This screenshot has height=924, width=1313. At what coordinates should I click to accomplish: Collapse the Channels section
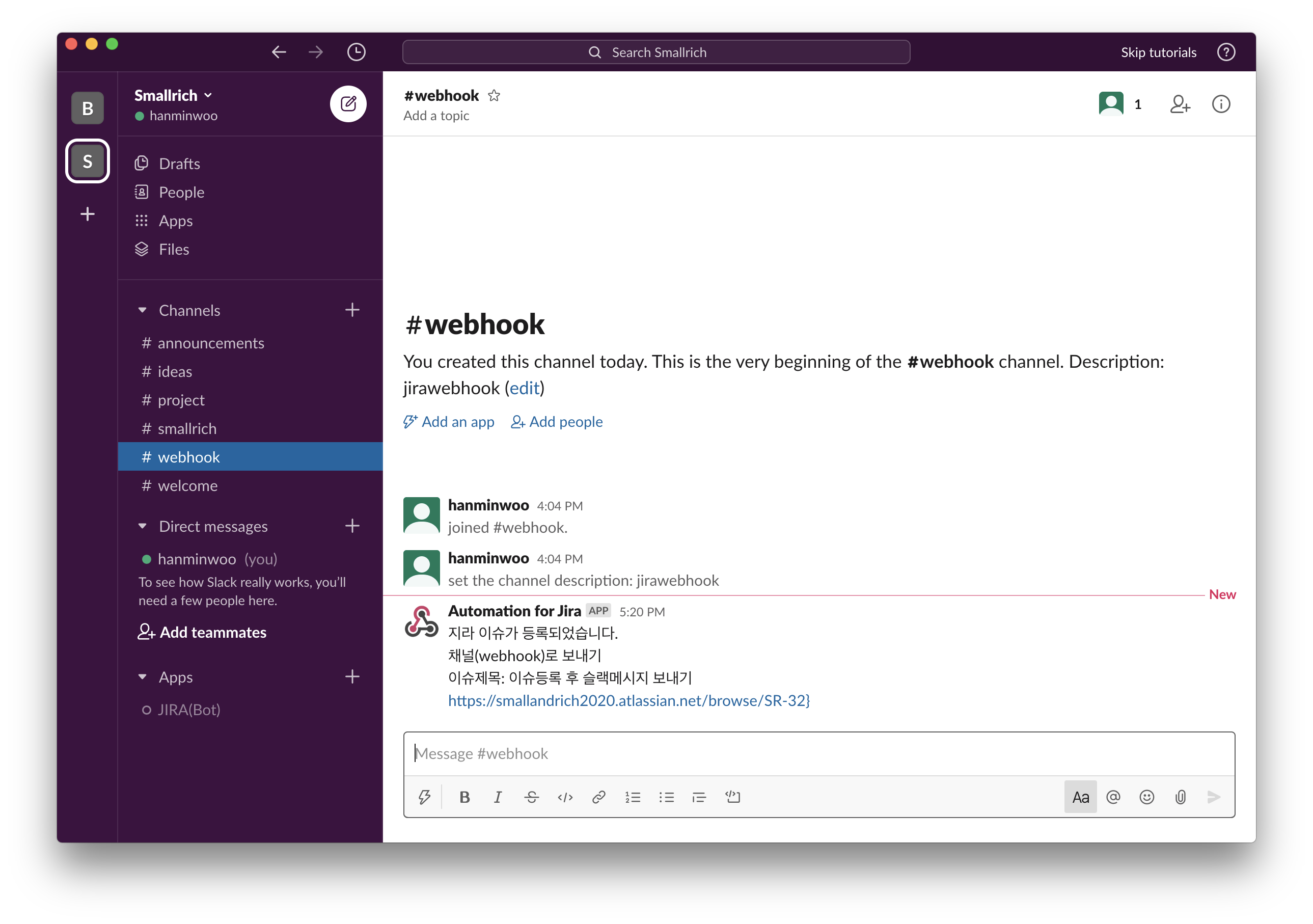pos(143,311)
